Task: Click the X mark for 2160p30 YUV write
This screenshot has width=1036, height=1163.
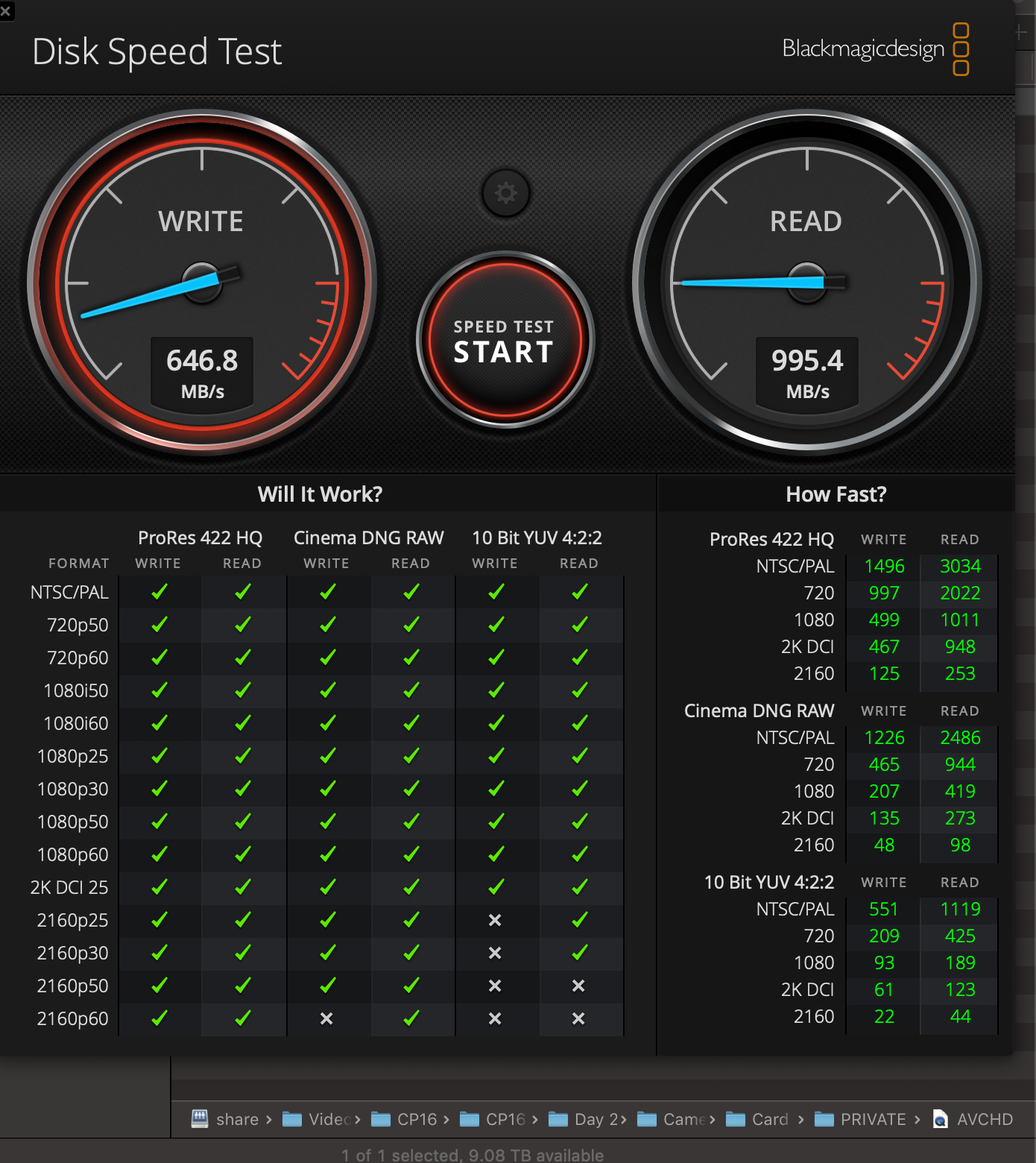Action: click(495, 953)
